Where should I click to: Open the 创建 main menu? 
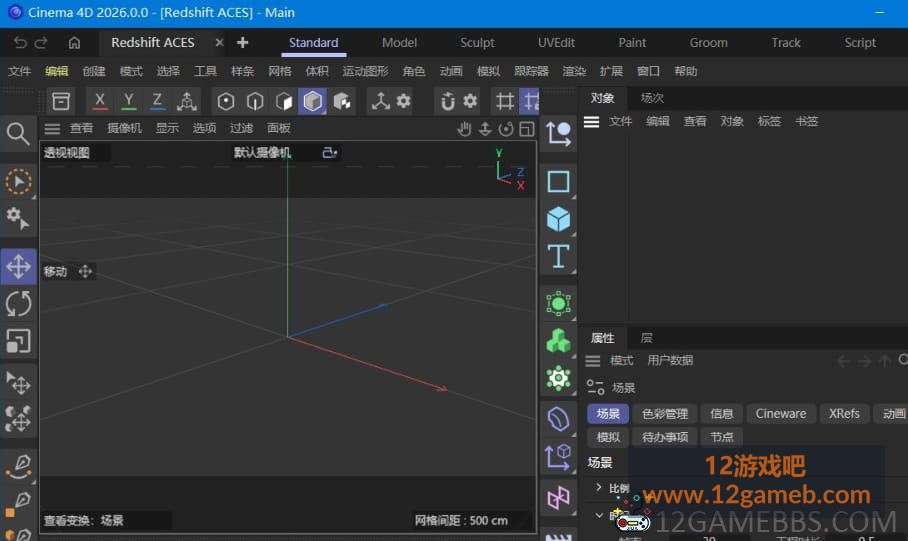pyautogui.click(x=94, y=71)
